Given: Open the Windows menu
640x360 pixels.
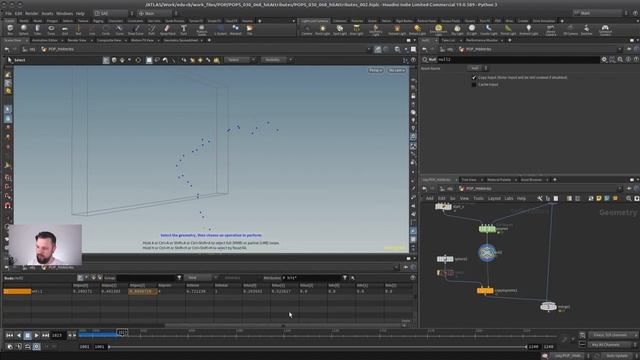Looking at the screenshot, I should pos(64,13).
